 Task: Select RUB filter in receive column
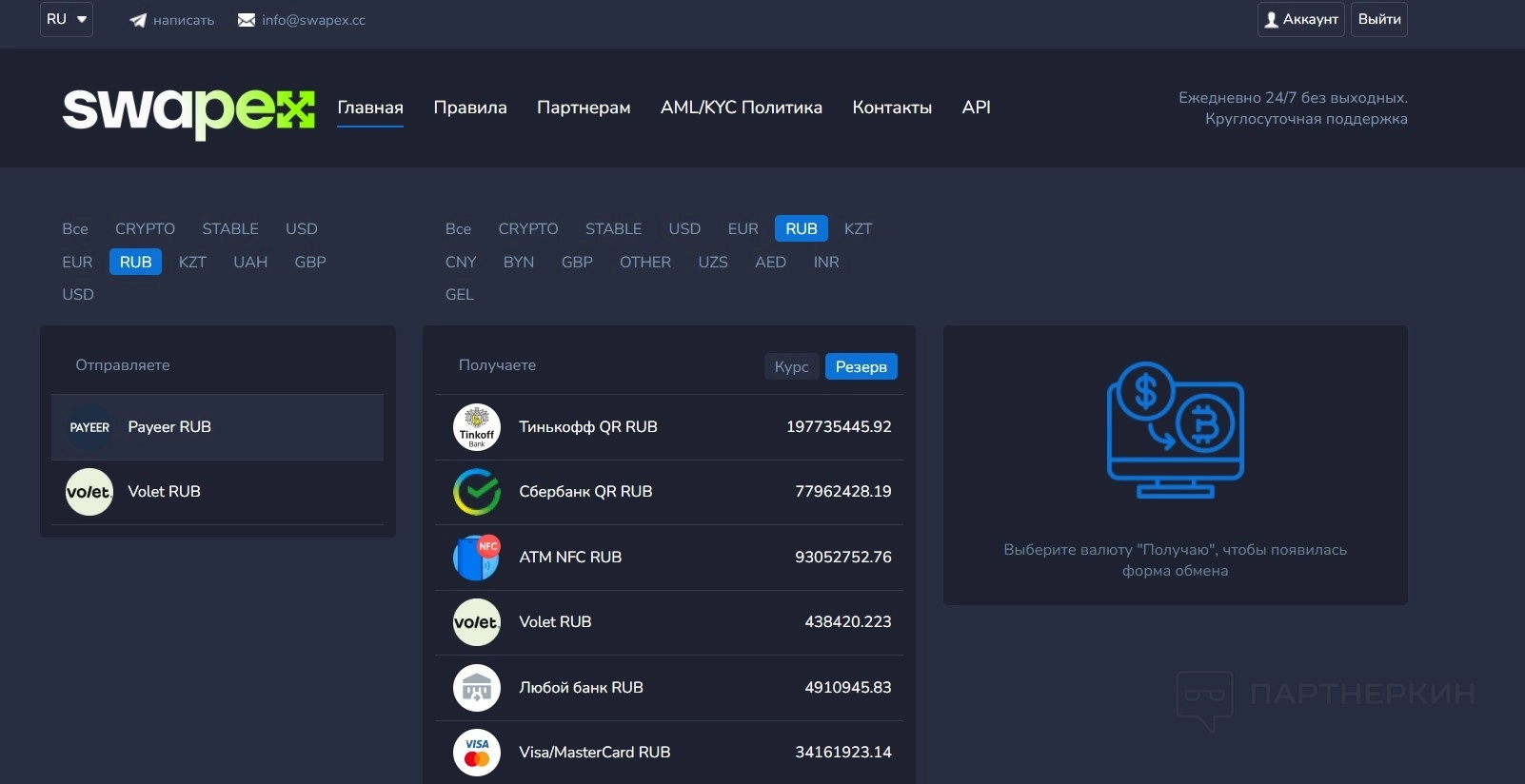click(802, 228)
